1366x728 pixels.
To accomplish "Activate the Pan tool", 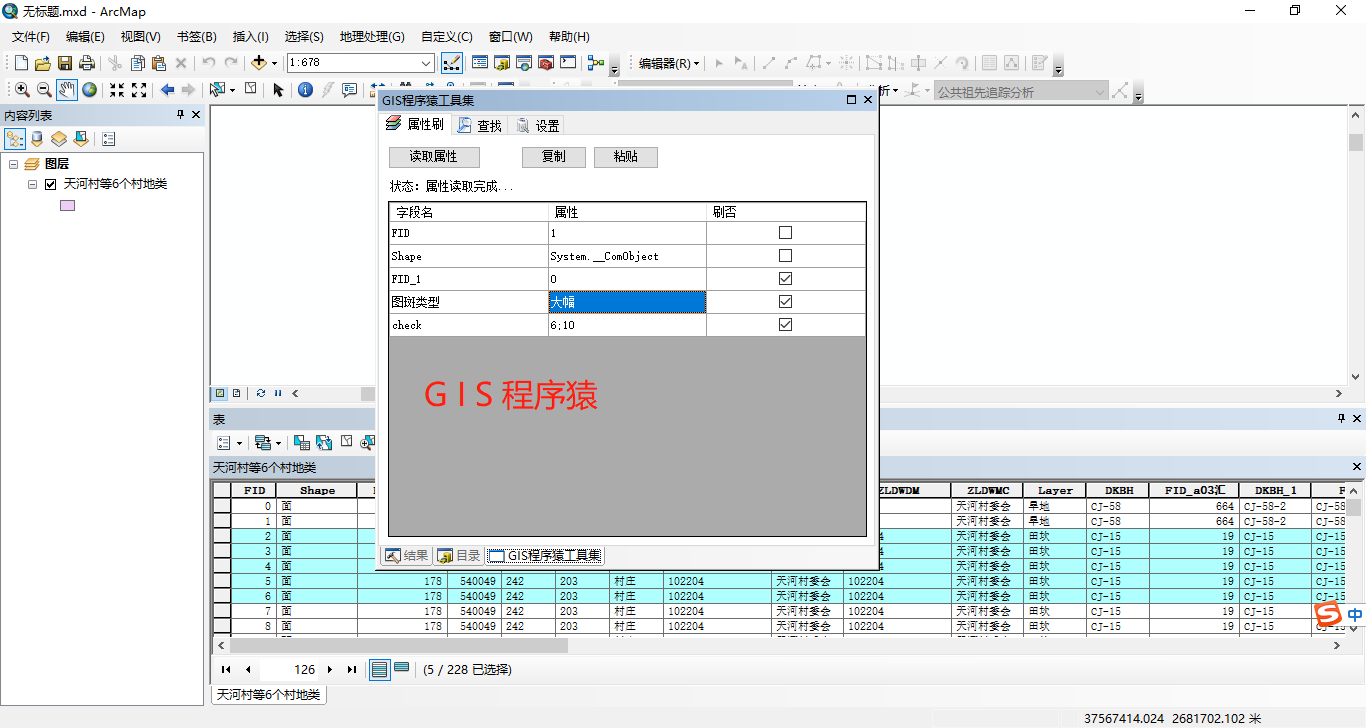I will (x=67, y=89).
